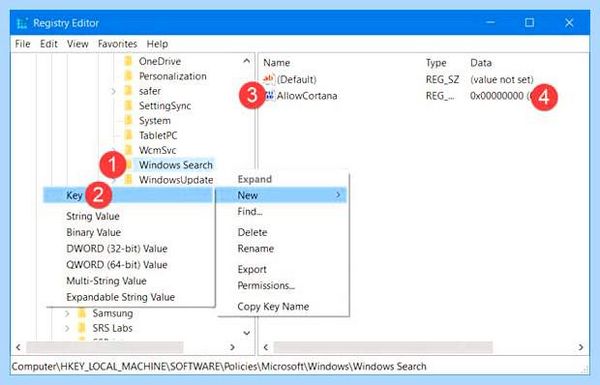
Task: Click the Personalization folder icon
Action: tap(129, 76)
